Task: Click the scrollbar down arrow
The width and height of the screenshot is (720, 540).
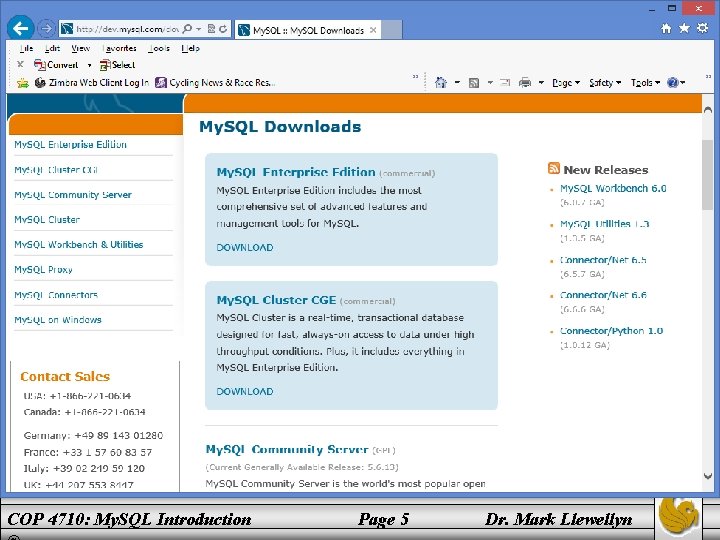Action: [708, 476]
